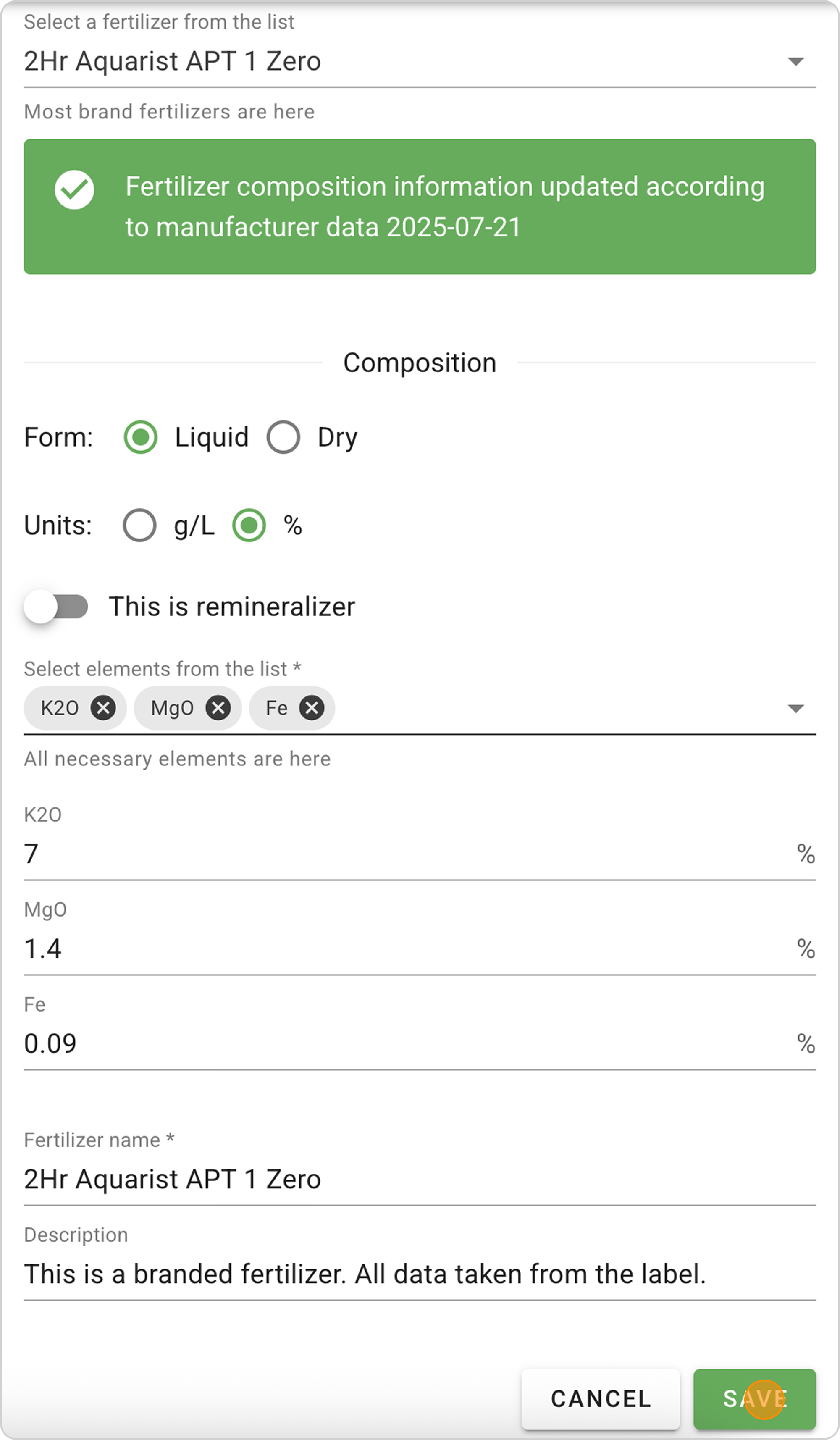
Task: Remove the MgO element chip
Action: tap(218, 708)
